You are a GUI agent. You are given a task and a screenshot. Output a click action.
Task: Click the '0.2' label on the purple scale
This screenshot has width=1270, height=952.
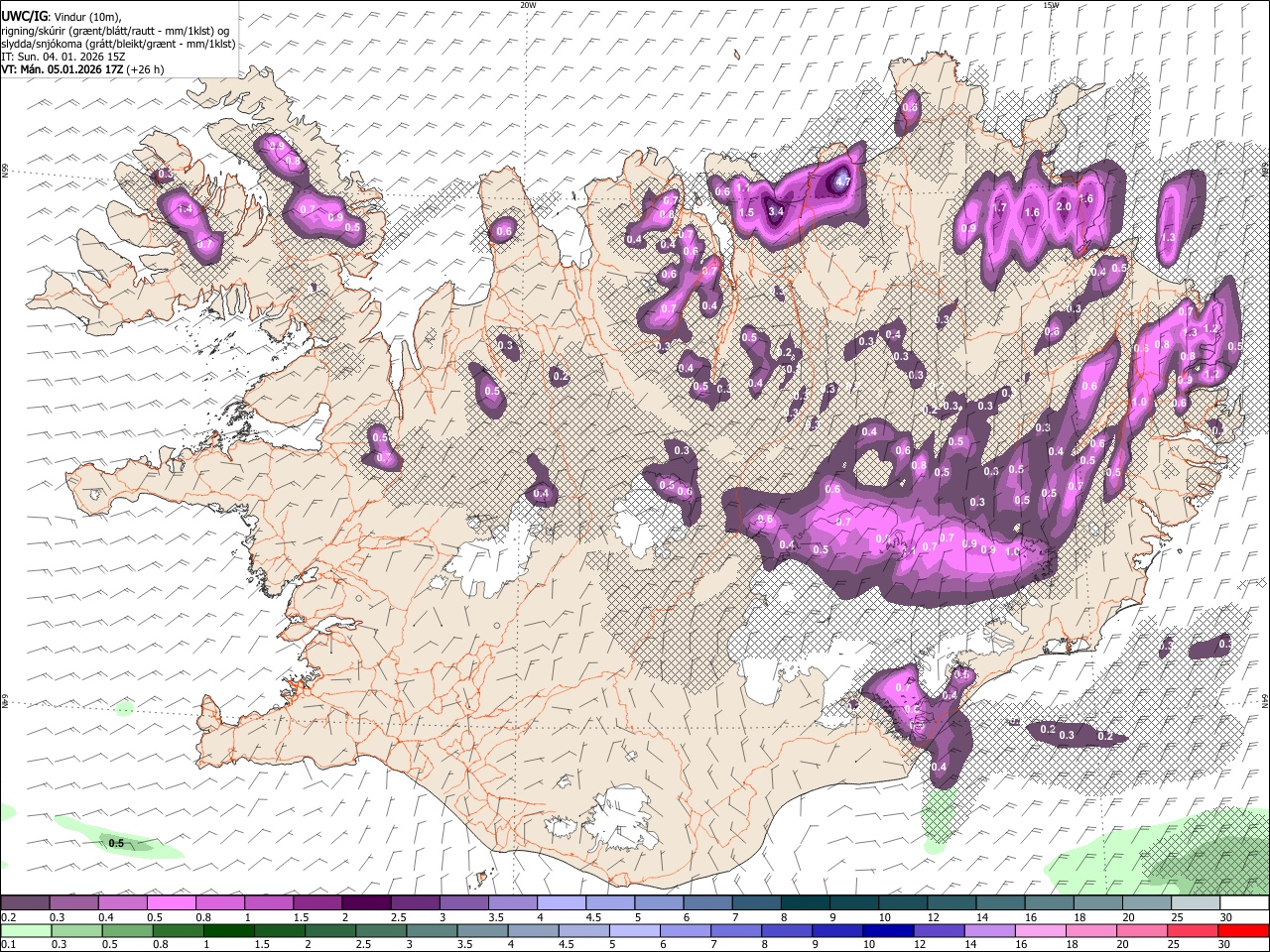tap(8, 917)
